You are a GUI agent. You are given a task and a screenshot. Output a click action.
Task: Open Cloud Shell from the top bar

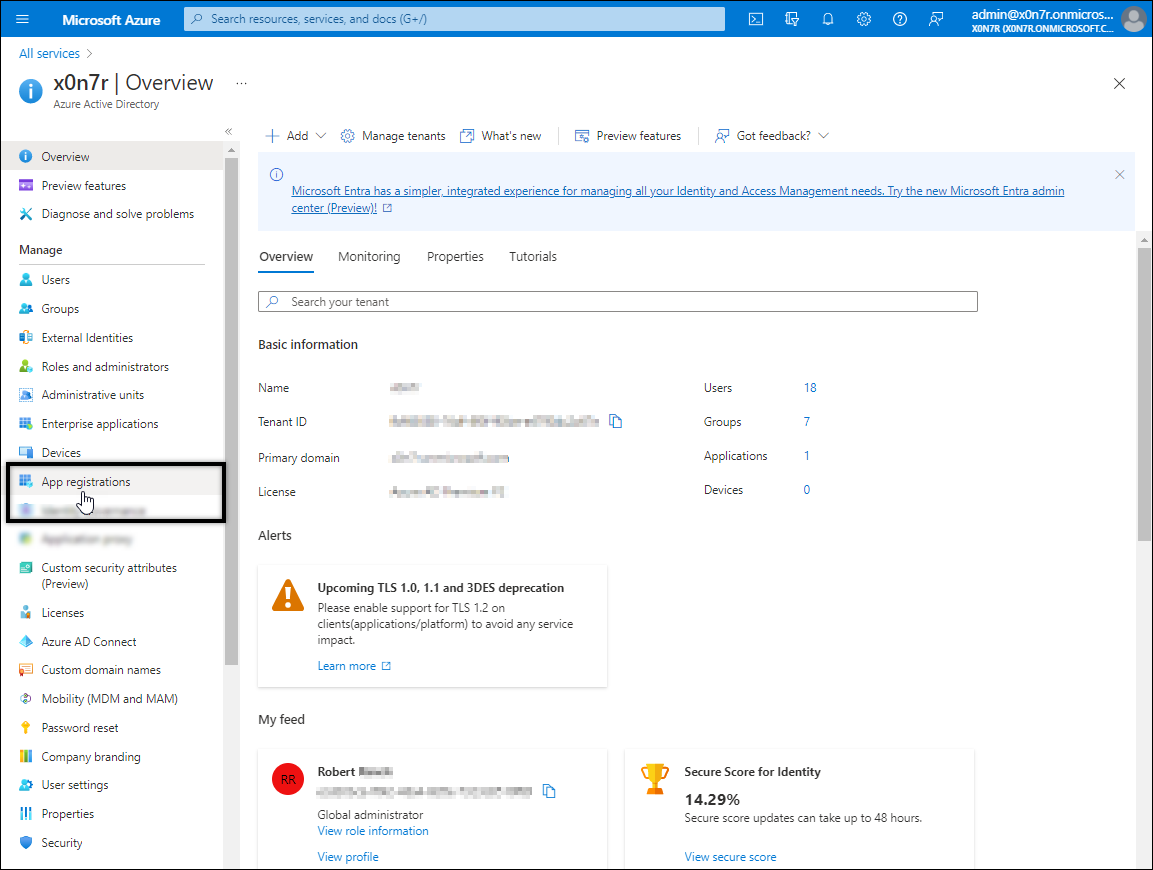[x=757, y=19]
